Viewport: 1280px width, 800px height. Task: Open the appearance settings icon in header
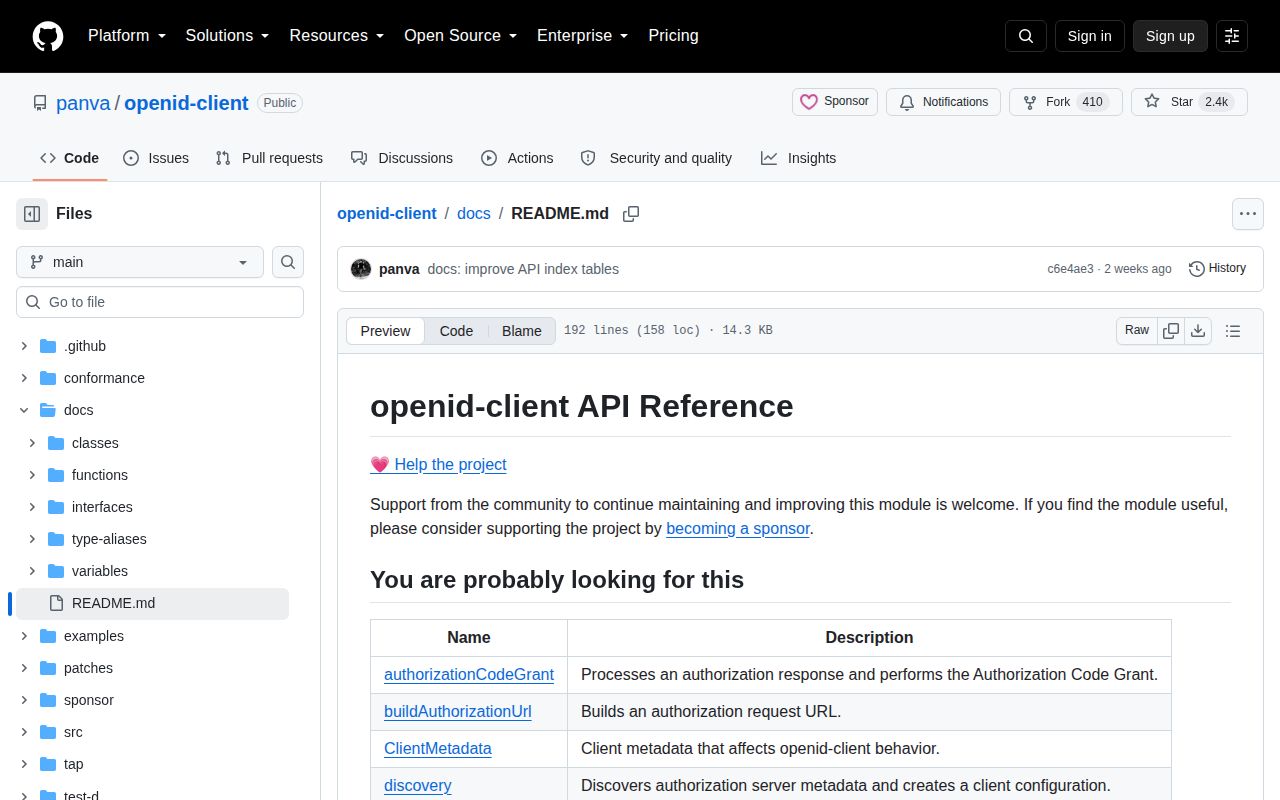(x=1232, y=36)
